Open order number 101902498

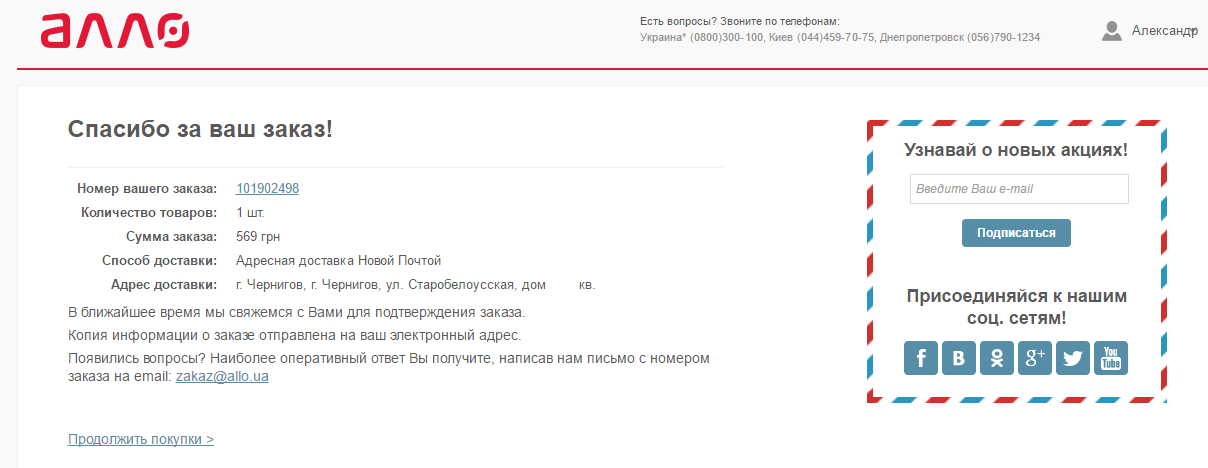point(267,188)
